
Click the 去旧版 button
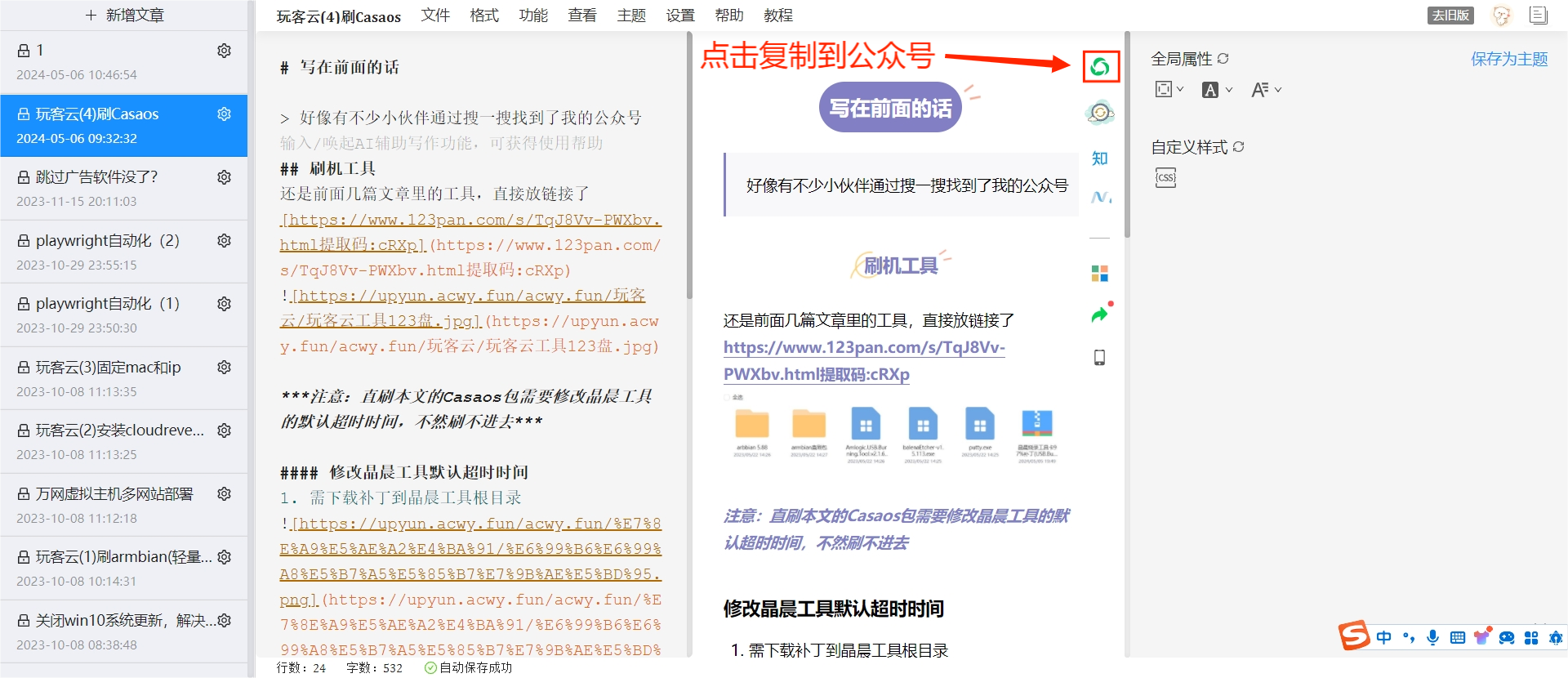coord(1450,15)
